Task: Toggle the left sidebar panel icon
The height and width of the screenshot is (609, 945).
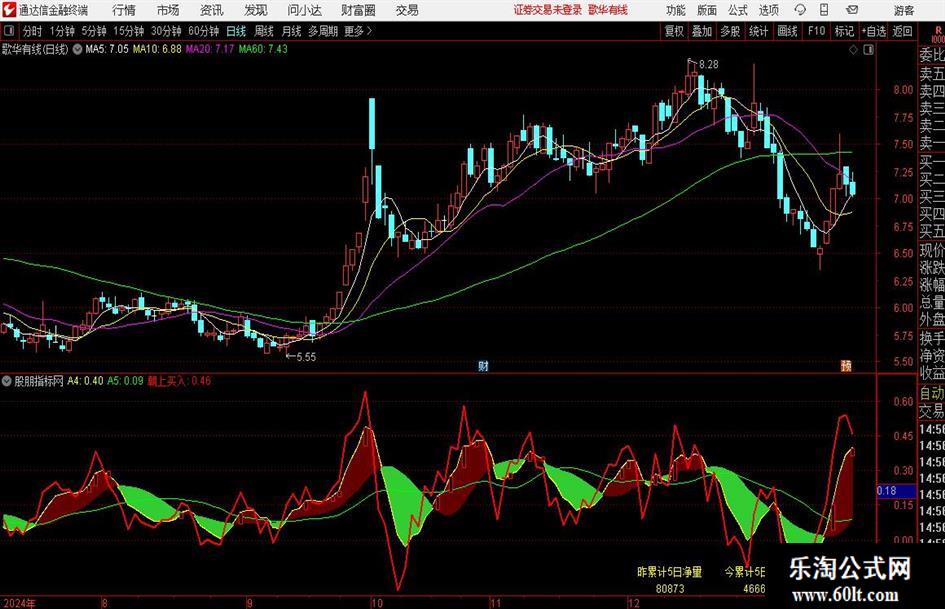Action: [x=9, y=31]
